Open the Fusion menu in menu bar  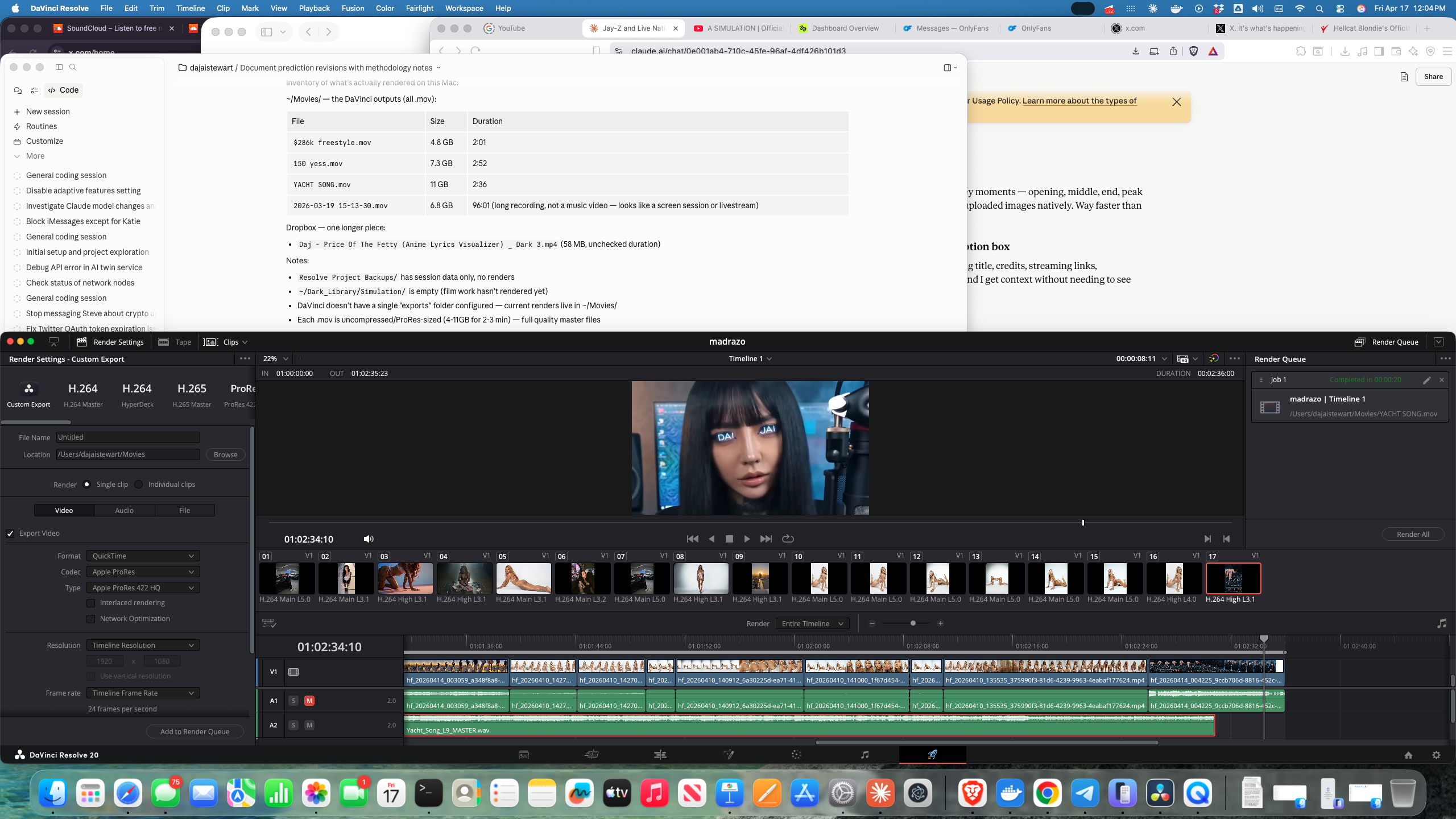click(x=353, y=8)
